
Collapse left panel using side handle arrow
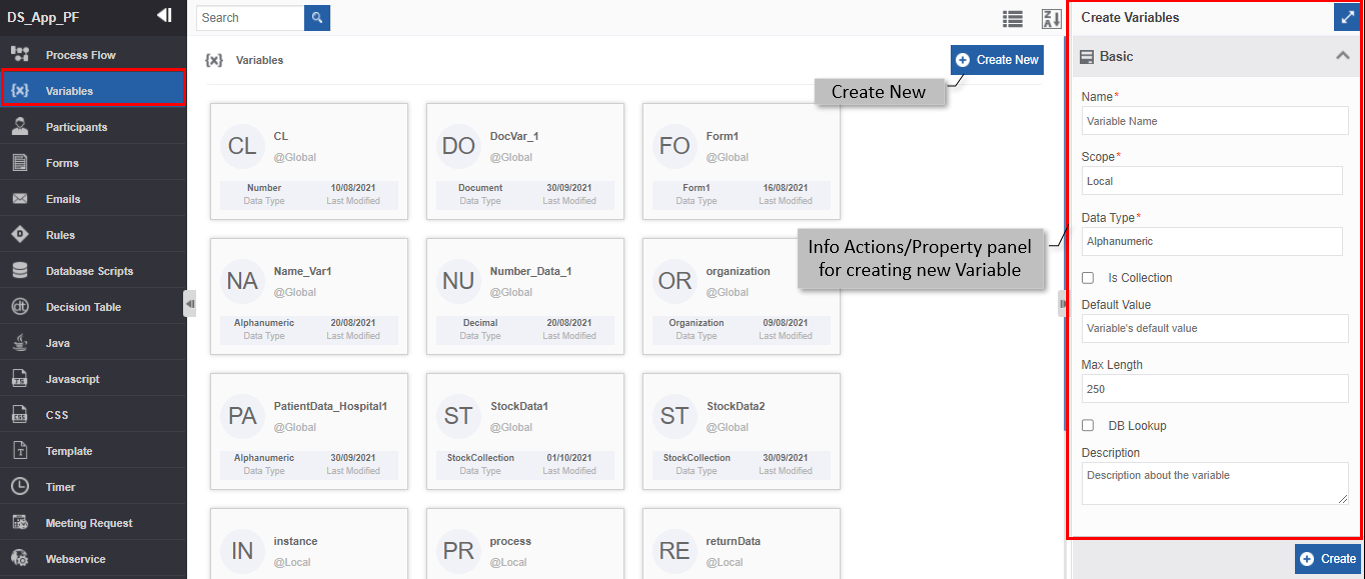tap(190, 303)
